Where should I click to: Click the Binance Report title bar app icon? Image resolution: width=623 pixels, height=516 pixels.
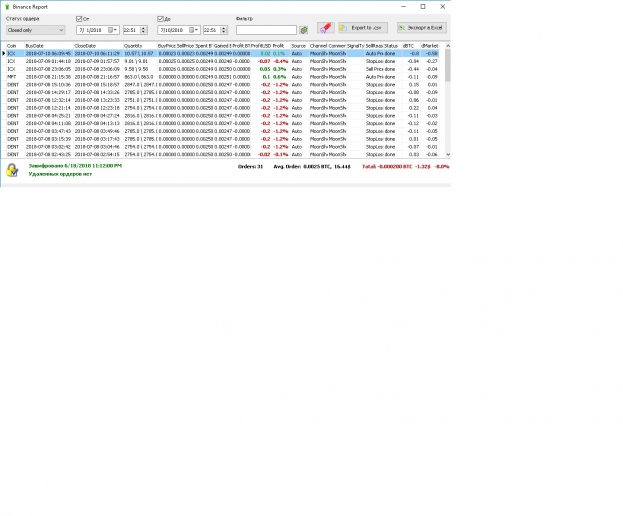[7, 7]
